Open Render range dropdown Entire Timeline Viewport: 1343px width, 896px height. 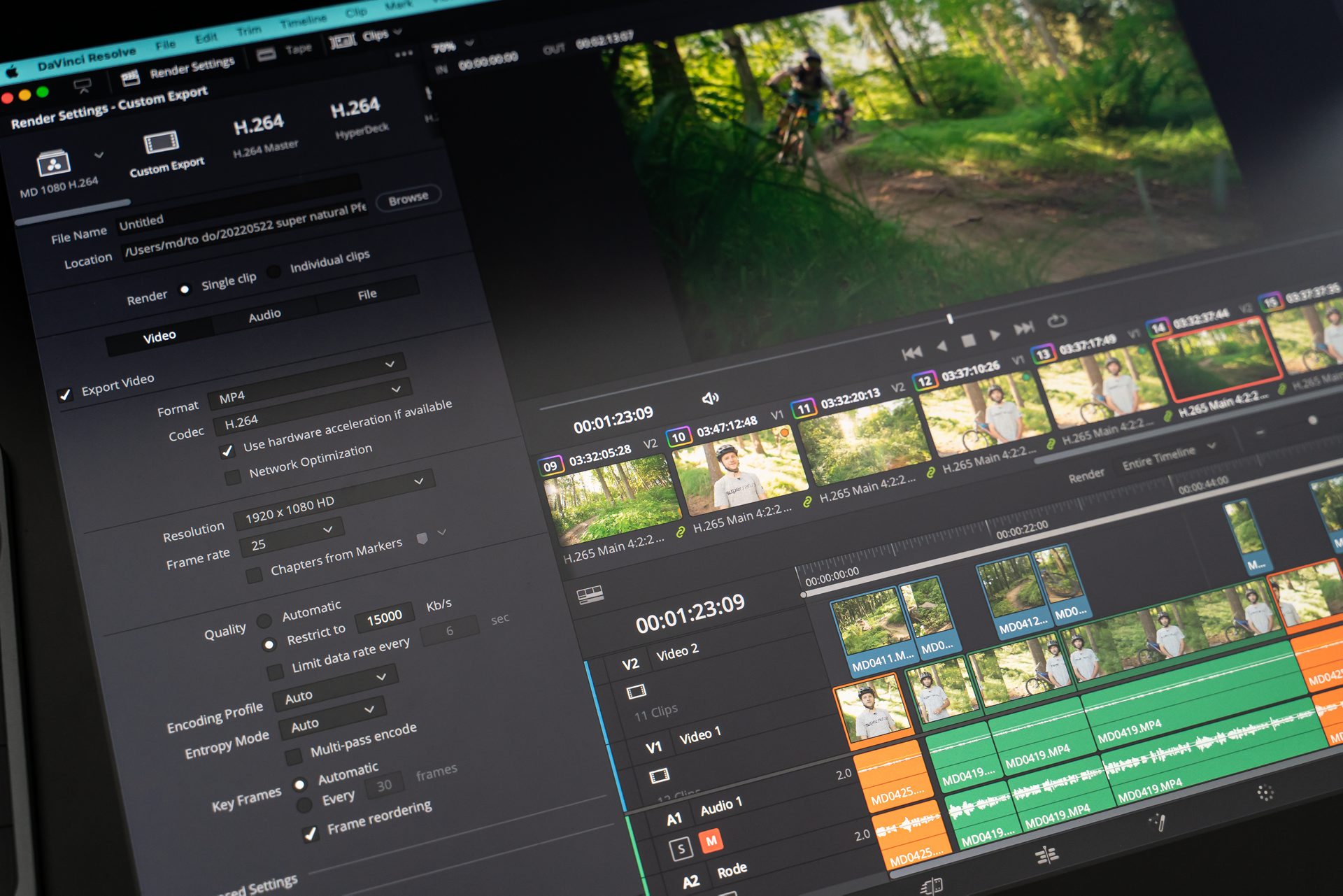1168,455
